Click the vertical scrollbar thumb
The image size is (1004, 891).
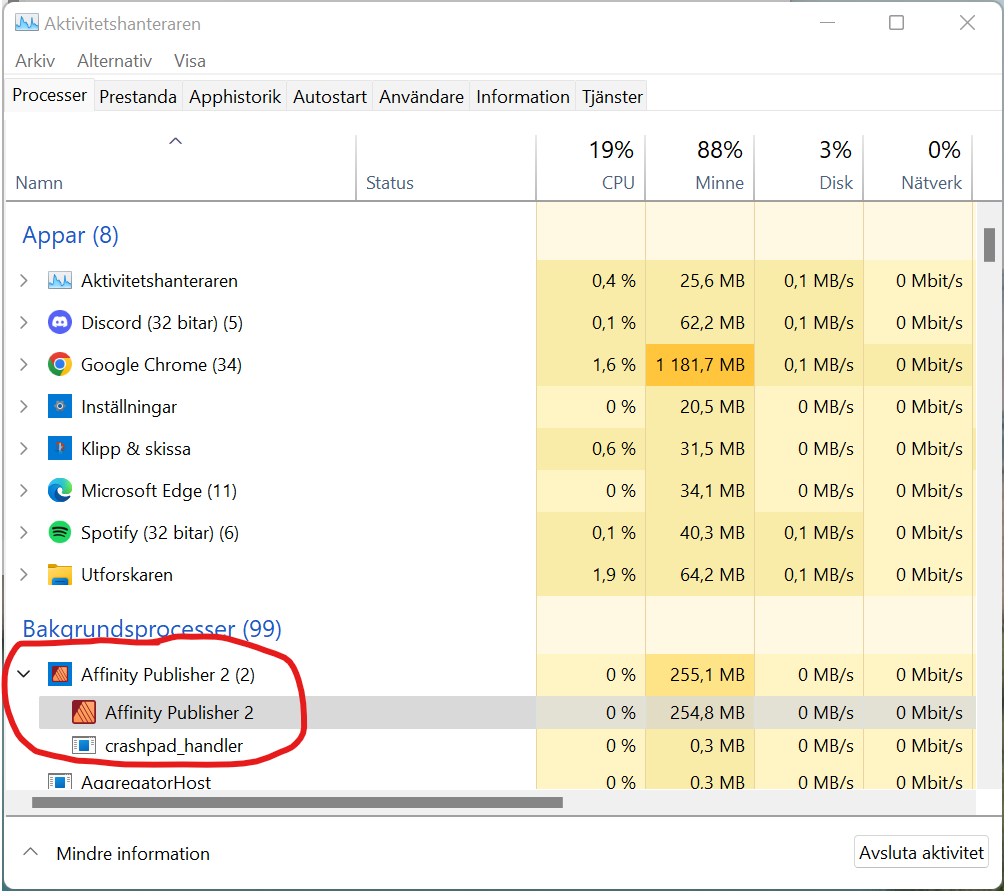pos(989,245)
